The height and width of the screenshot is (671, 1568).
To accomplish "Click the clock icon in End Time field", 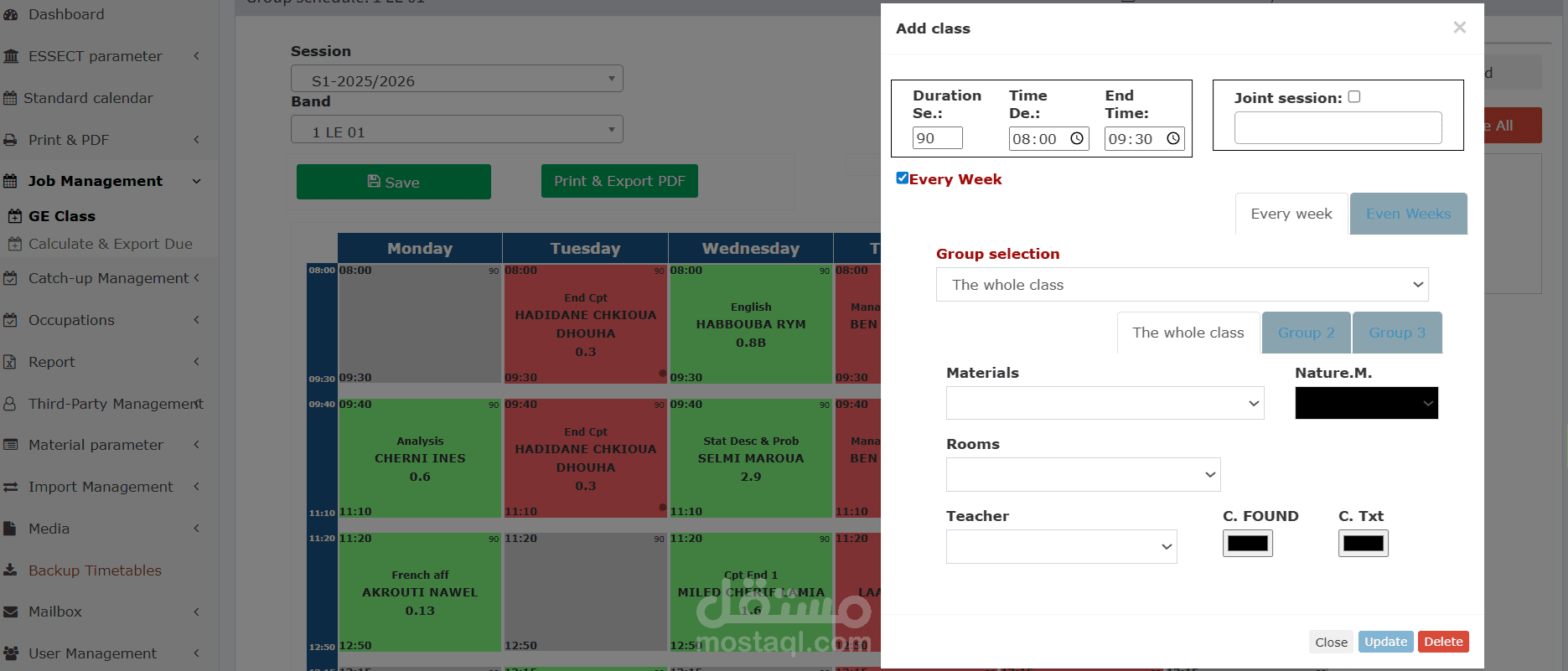I will (1173, 138).
